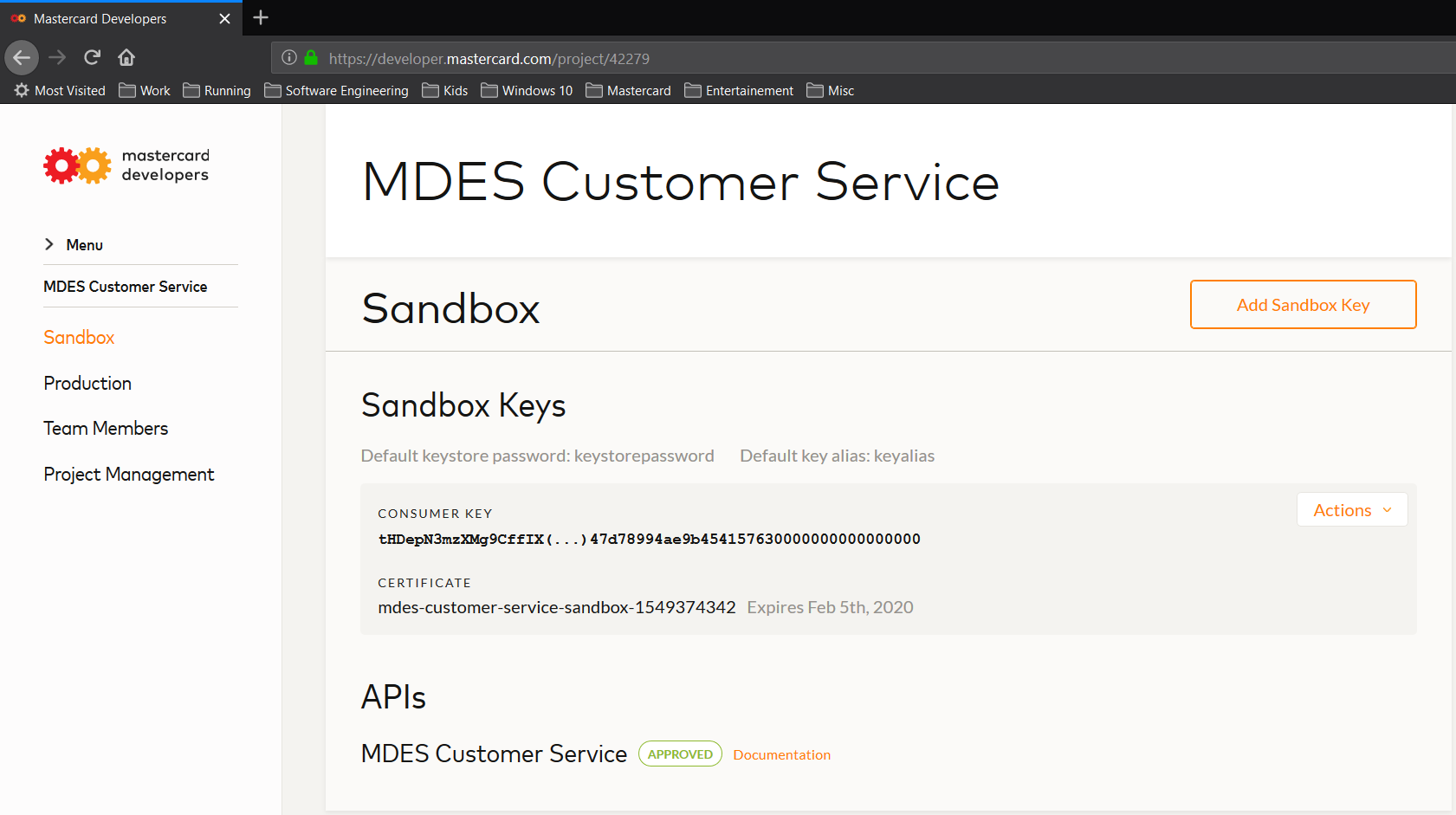Close the Mastercard Developers tab
The image size is (1456, 815).
point(224,18)
